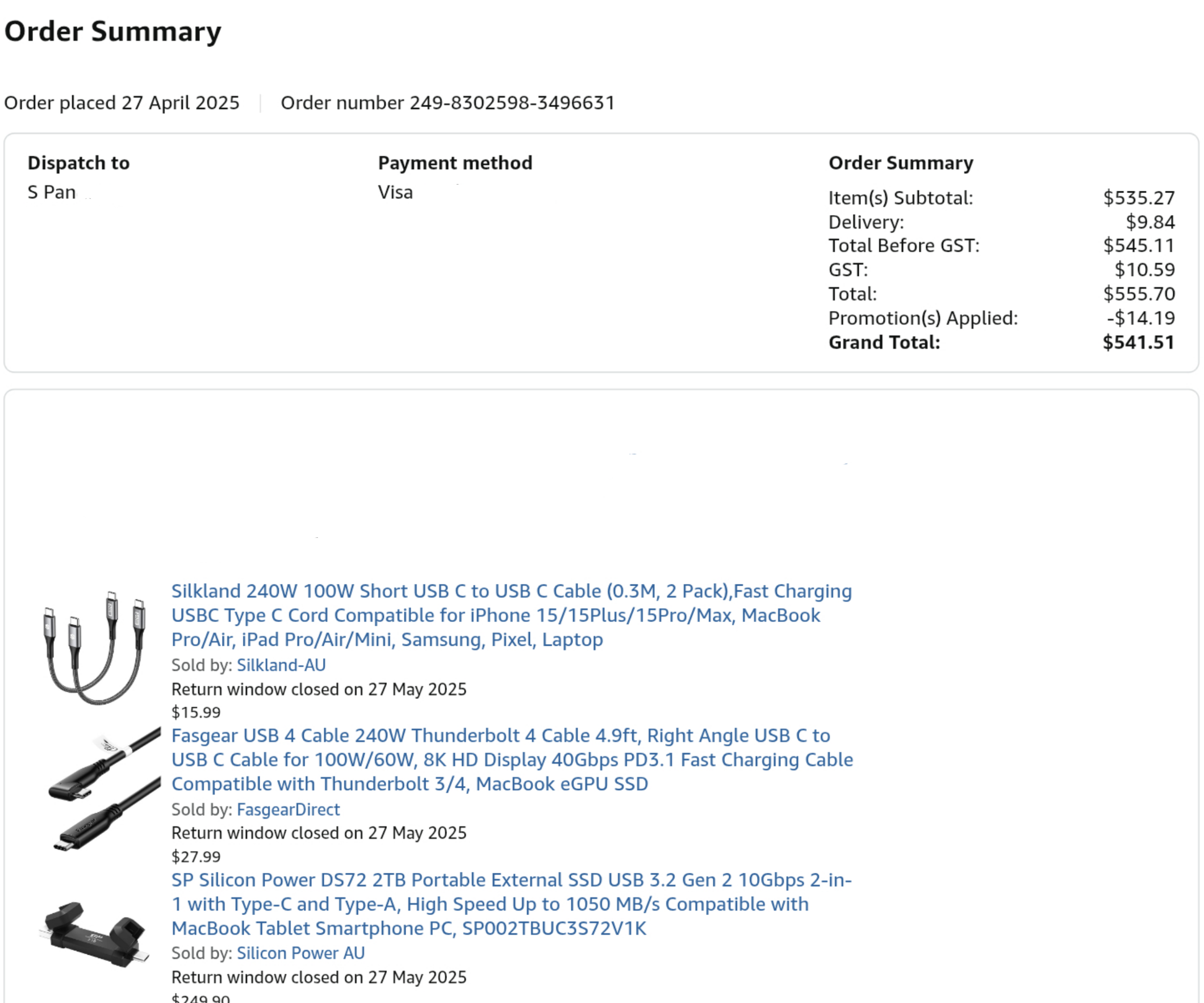The image size is (1204, 1003).
Task: Click the Grand Total amount $541.51
Action: click(x=1138, y=342)
